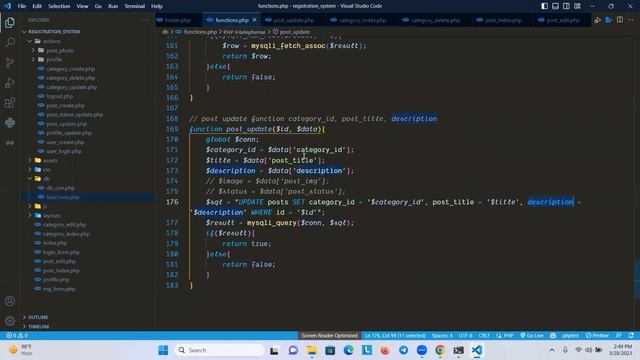Click the Split Editor Right icon
Image resolution: width=640 pixels, height=360 pixels.
[620, 20]
